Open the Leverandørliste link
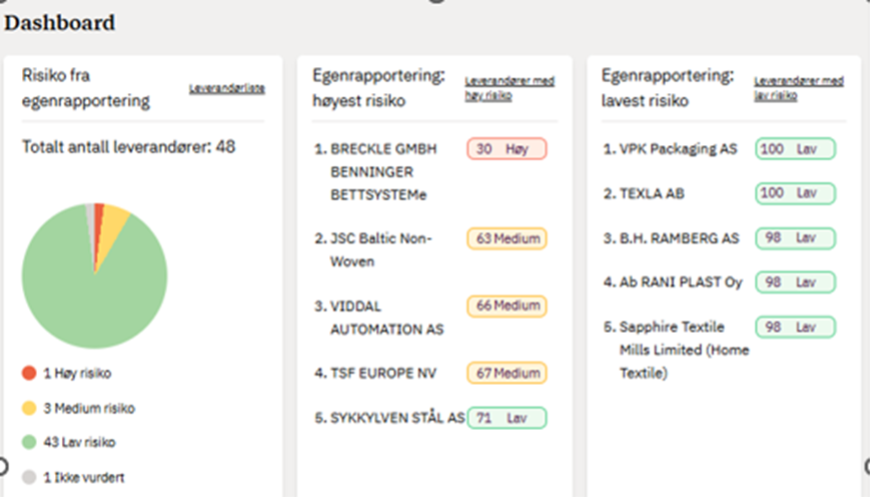The image size is (872, 499). click(x=227, y=89)
